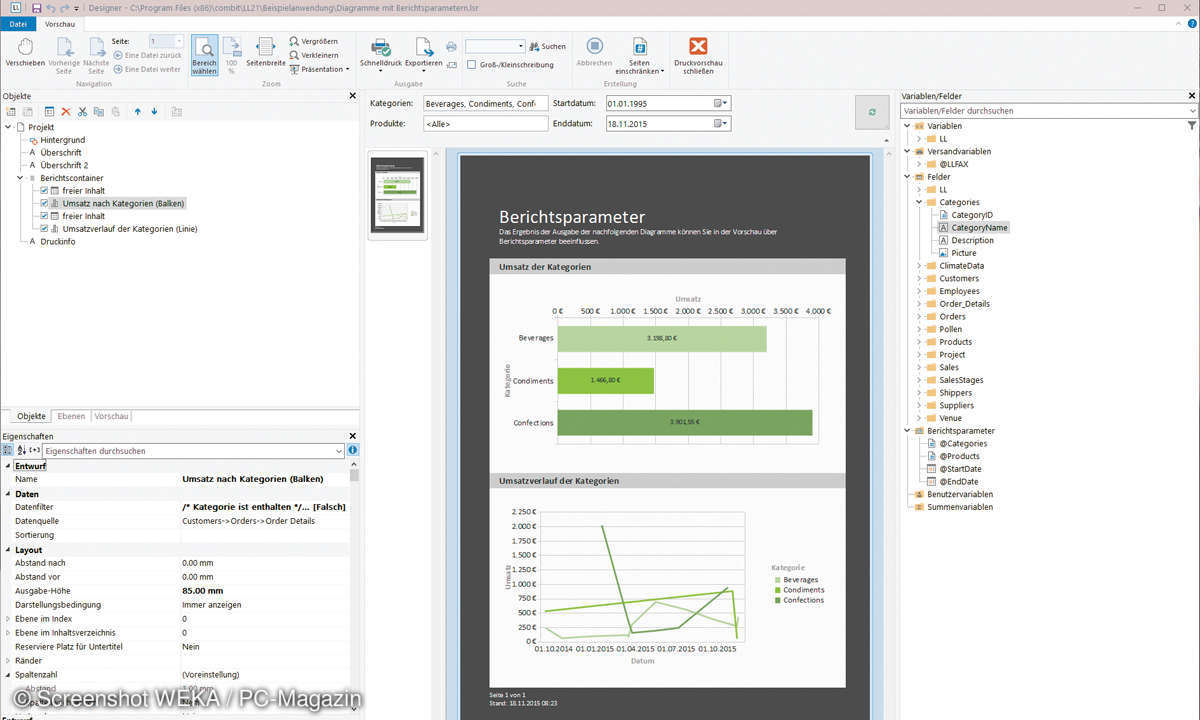Viewport: 1200px width, 720px height.
Task: Open the Datei menu
Action: point(18,23)
